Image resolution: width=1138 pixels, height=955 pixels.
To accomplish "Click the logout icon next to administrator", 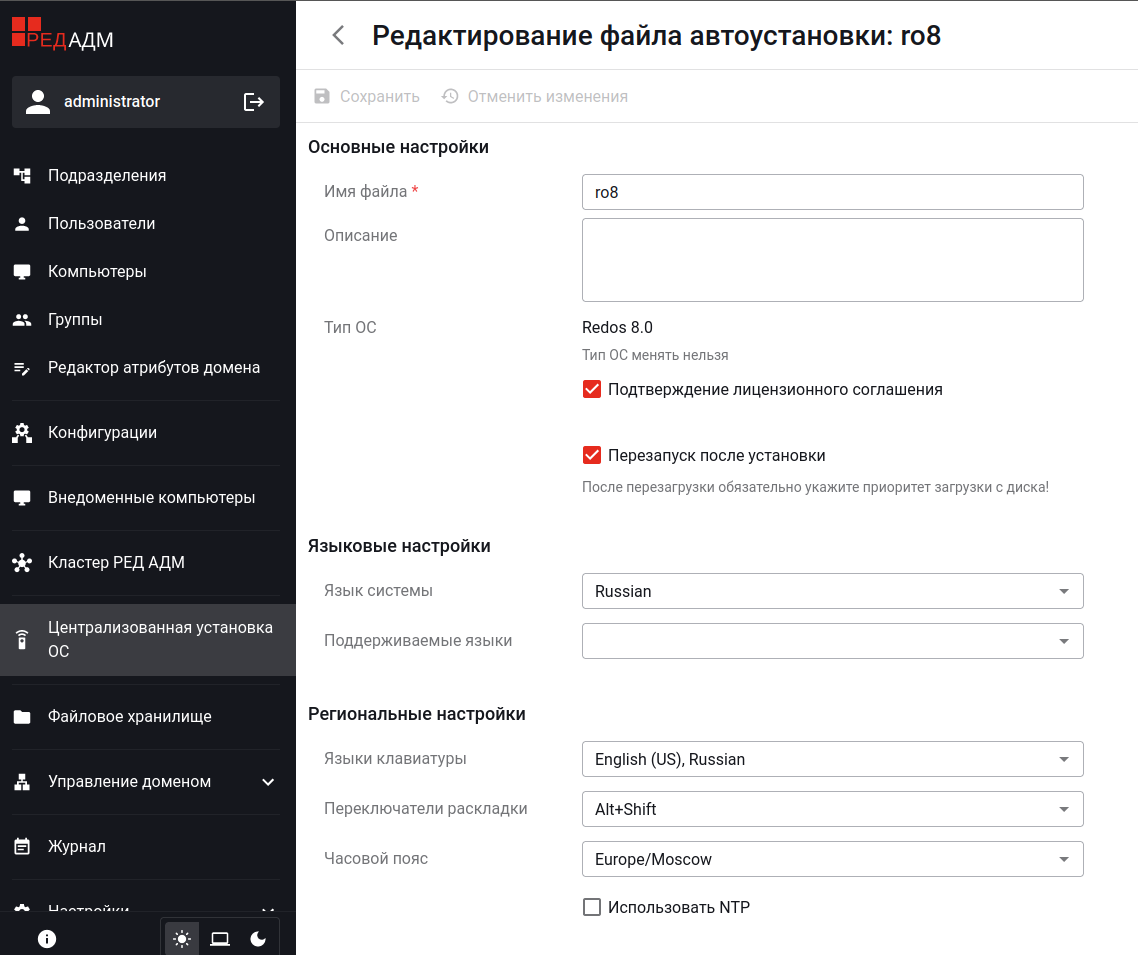I will coord(254,102).
